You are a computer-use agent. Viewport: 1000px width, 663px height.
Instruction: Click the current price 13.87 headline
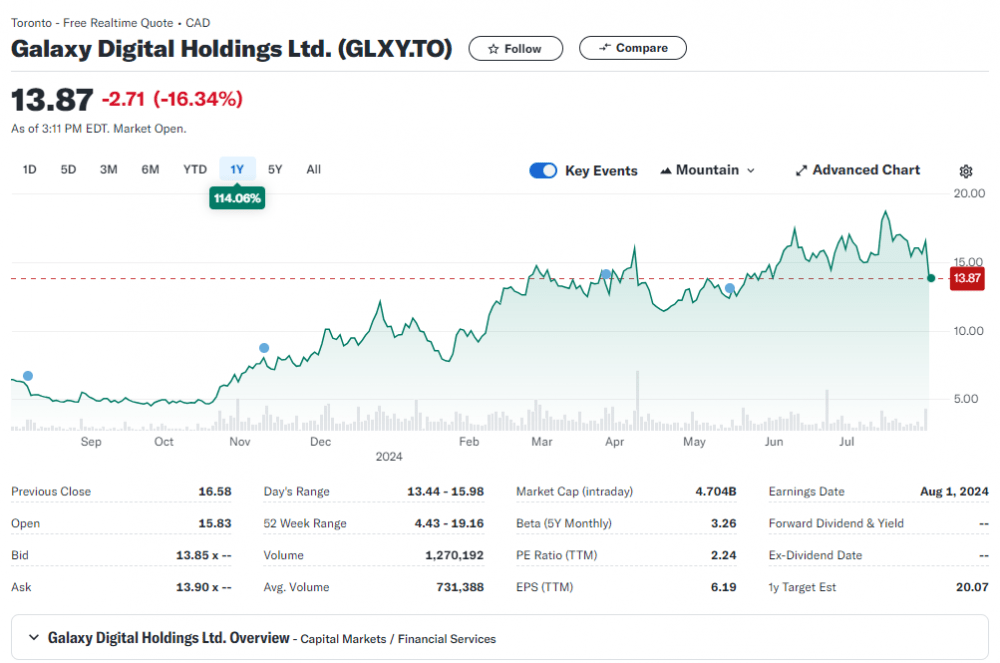click(x=52, y=100)
